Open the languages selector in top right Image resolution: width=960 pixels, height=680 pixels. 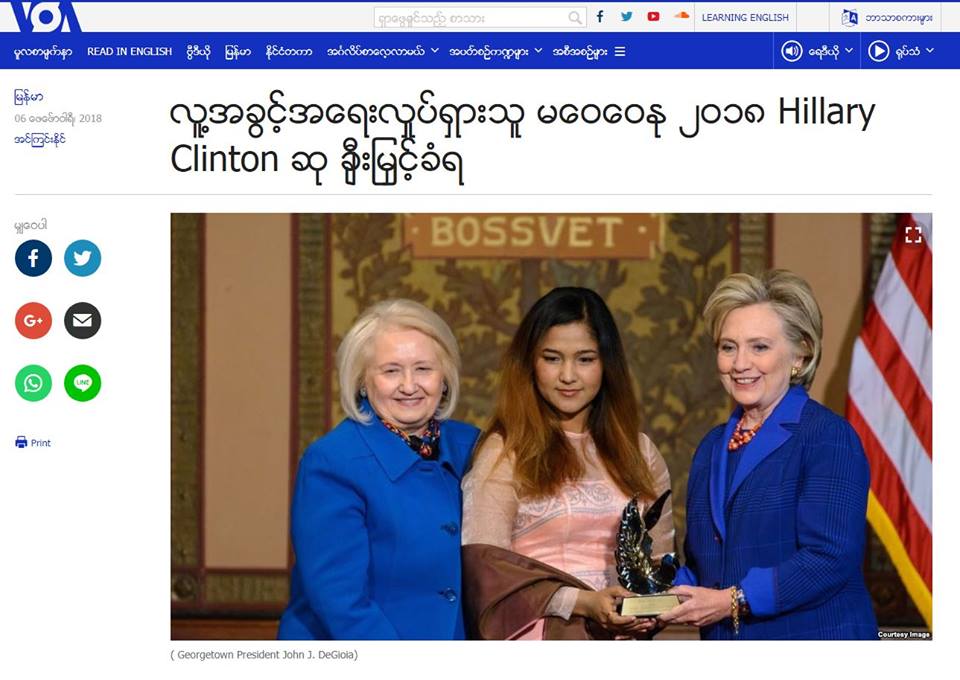click(887, 18)
